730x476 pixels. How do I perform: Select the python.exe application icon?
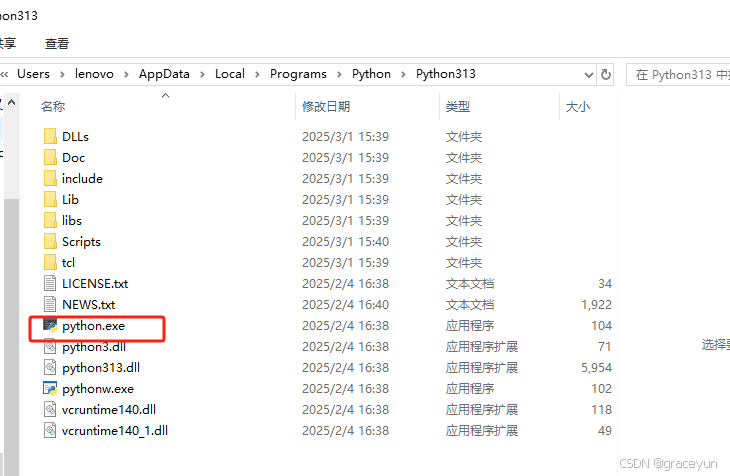pos(50,325)
